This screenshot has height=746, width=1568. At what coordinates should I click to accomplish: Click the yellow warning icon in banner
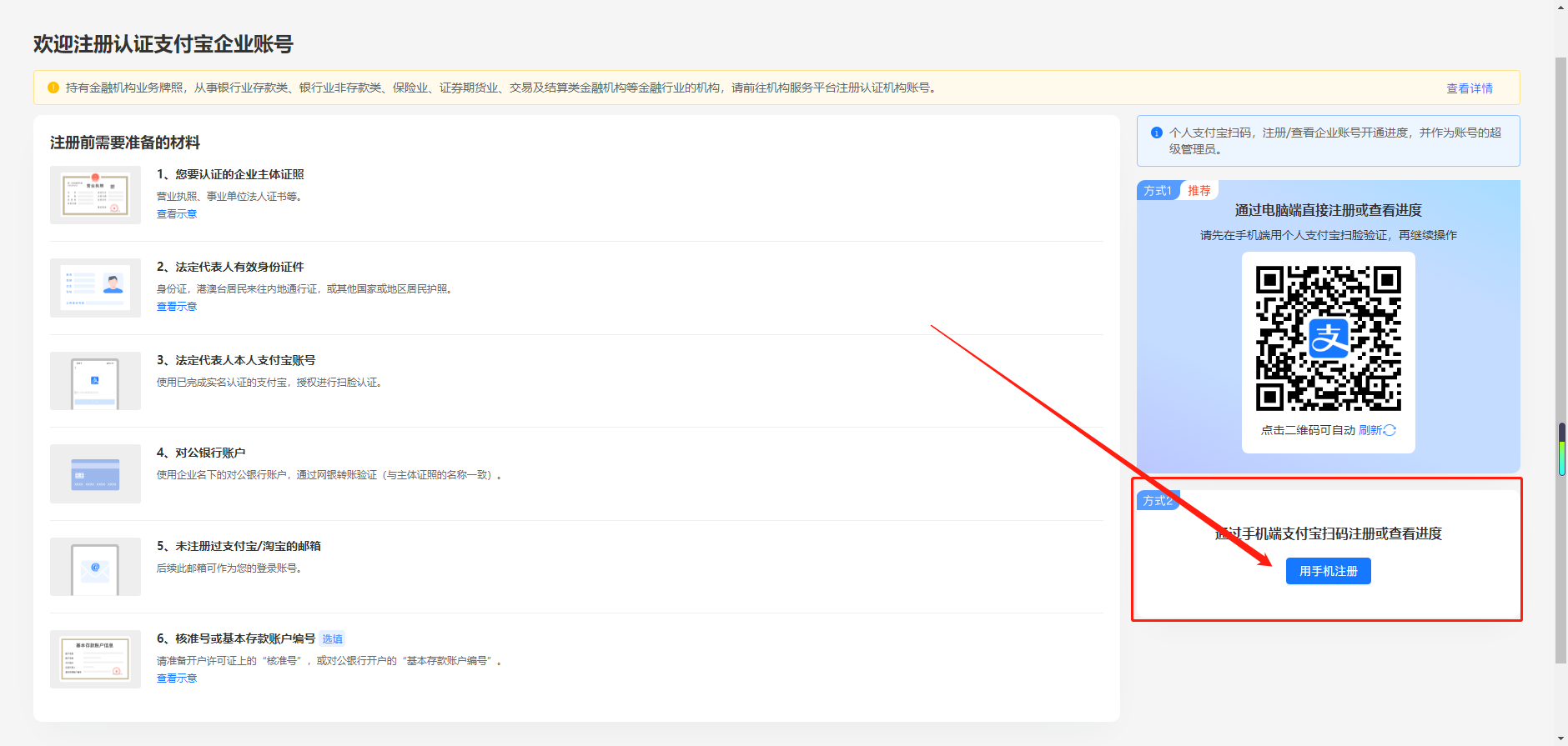coord(53,88)
